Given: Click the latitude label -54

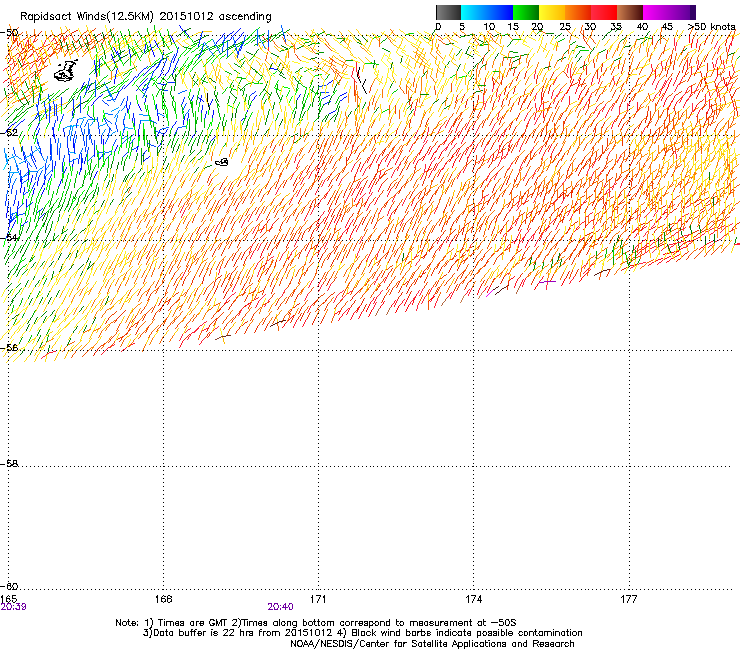Looking at the screenshot, I should (x=9, y=237).
